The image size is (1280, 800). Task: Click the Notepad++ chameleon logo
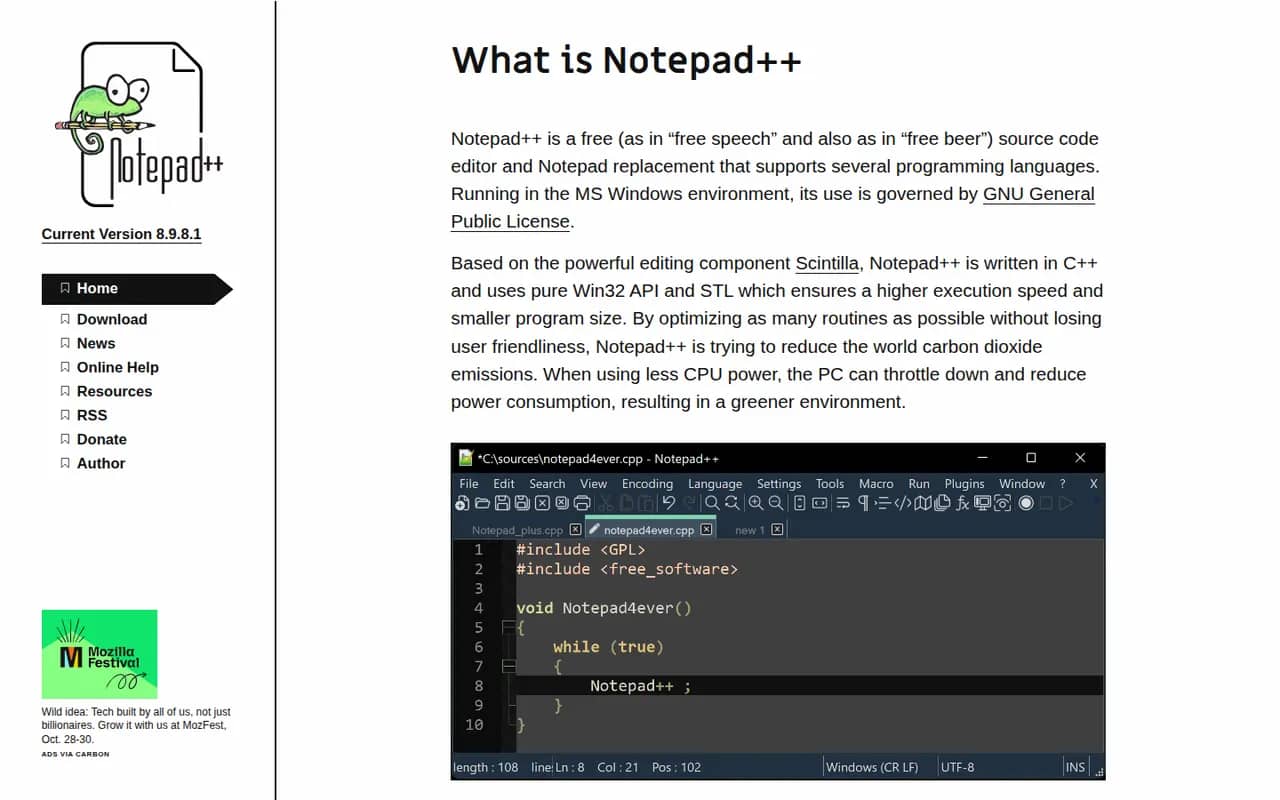pyautogui.click(x=138, y=124)
